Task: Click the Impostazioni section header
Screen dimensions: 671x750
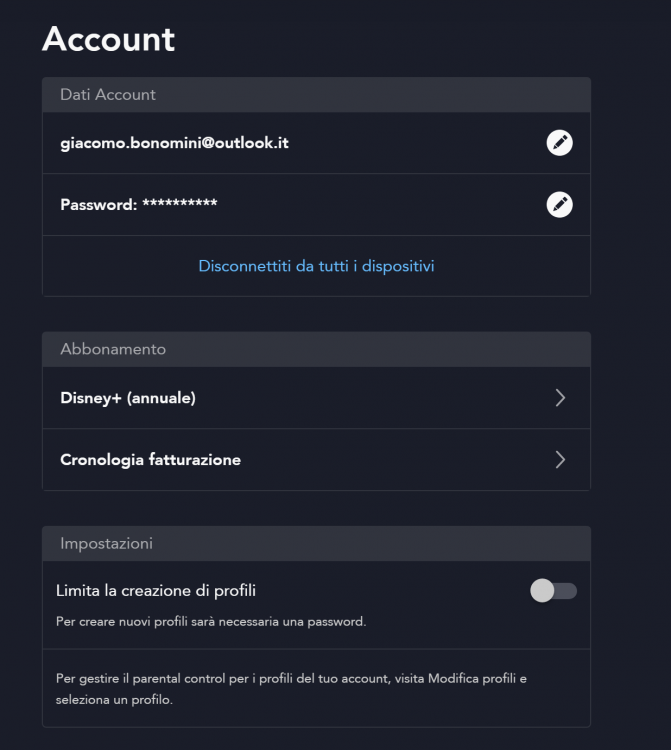Action: tap(106, 544)
